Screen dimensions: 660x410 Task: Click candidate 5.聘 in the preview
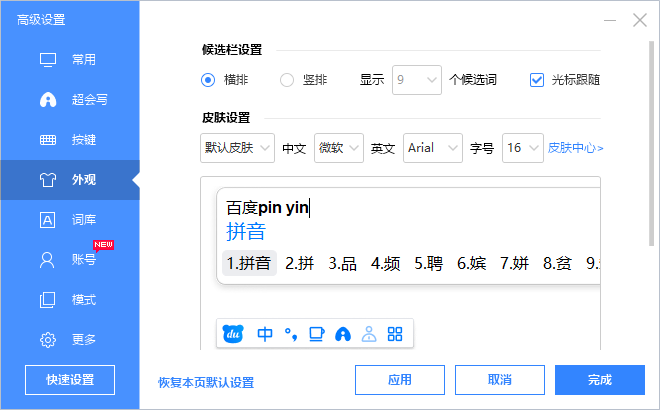tap(428, 264)
